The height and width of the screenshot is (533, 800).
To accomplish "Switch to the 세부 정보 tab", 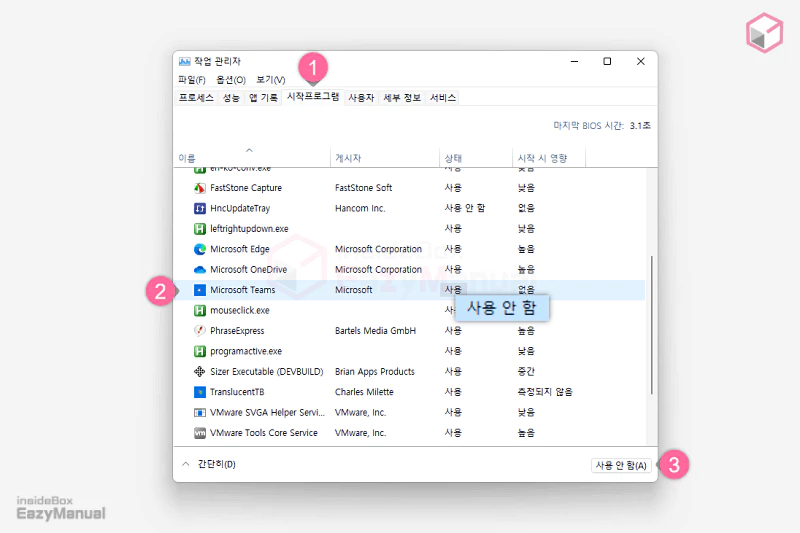I will (402, 98).
